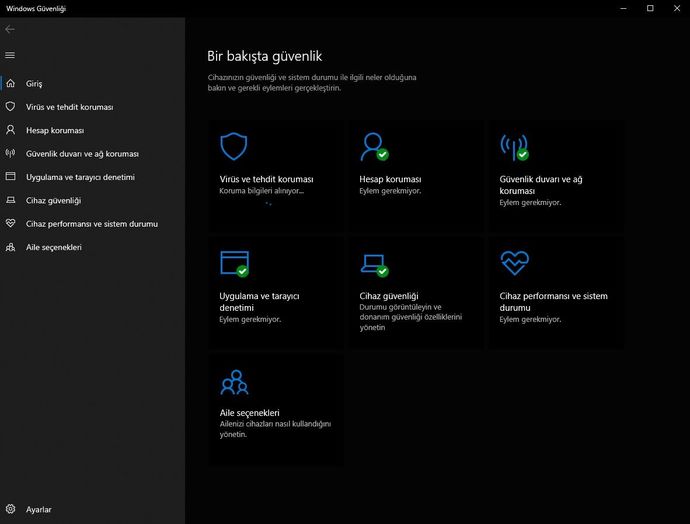
Task: Click 'Eylem gerekmiyor.' under the firewall tile
Action: pyautogui.click(x=530, y=203)
